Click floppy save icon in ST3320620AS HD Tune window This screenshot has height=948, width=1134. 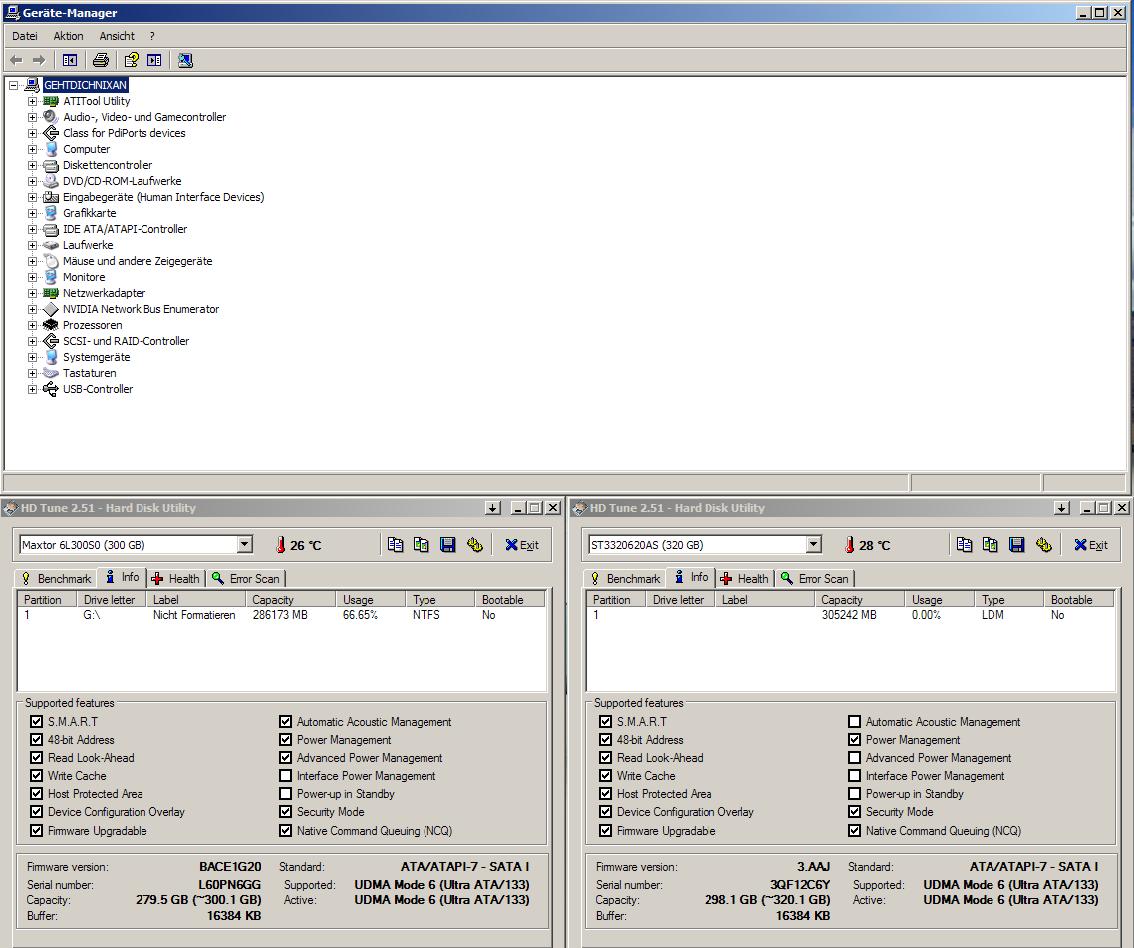click(1017, 545)
